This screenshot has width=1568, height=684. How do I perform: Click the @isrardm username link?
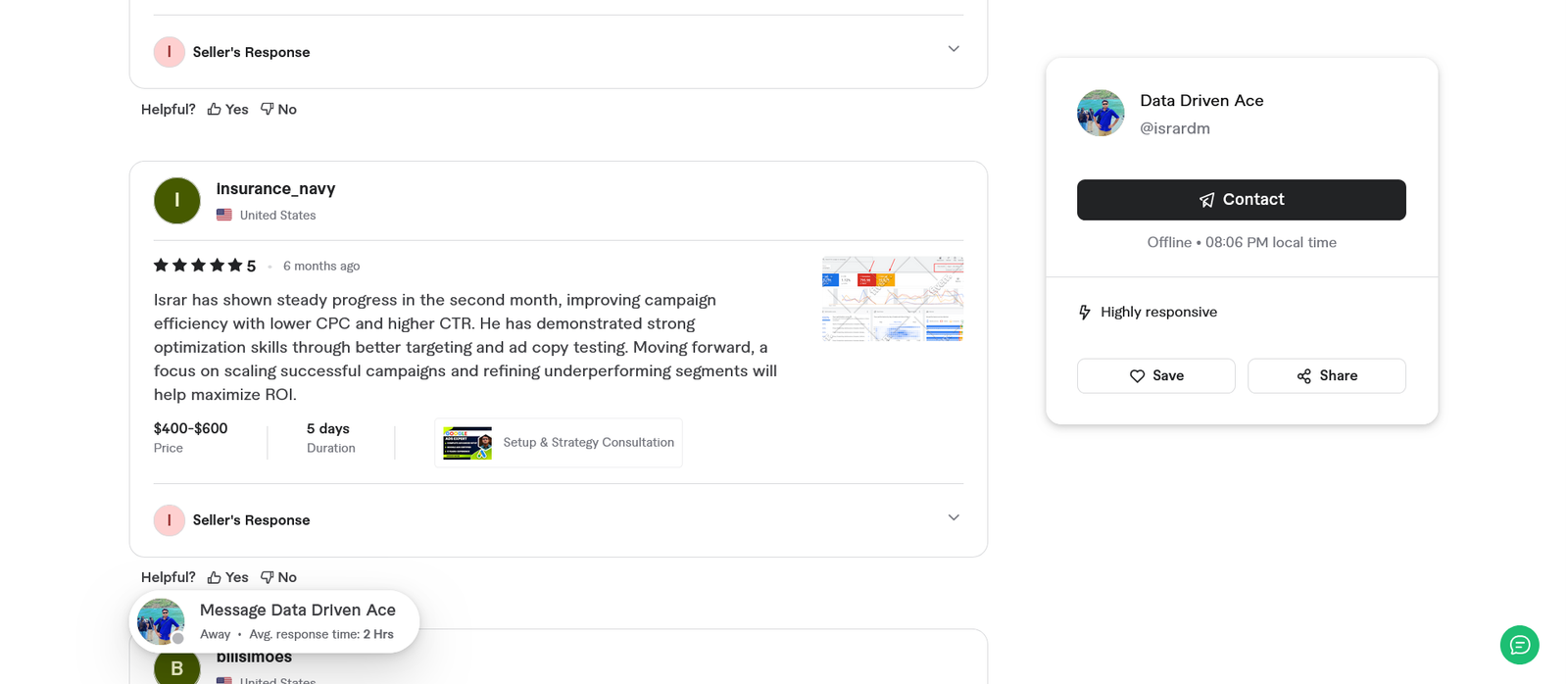[x=1175, y=128]
